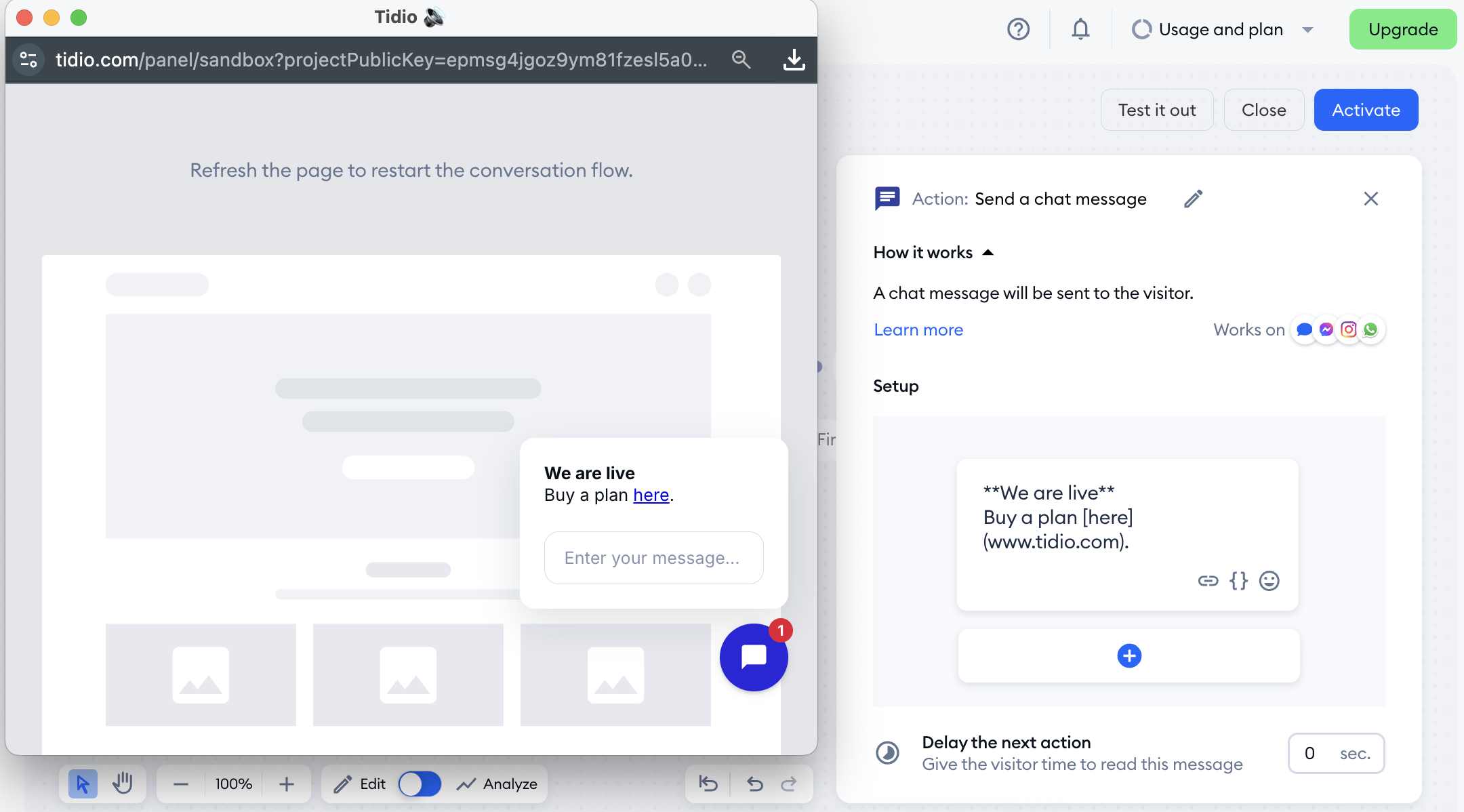The width and height of the screenshot is (1464, 812).
Task: Click the Instagram channel icon
Action: pyautogui.click(x=1349, y=330)
